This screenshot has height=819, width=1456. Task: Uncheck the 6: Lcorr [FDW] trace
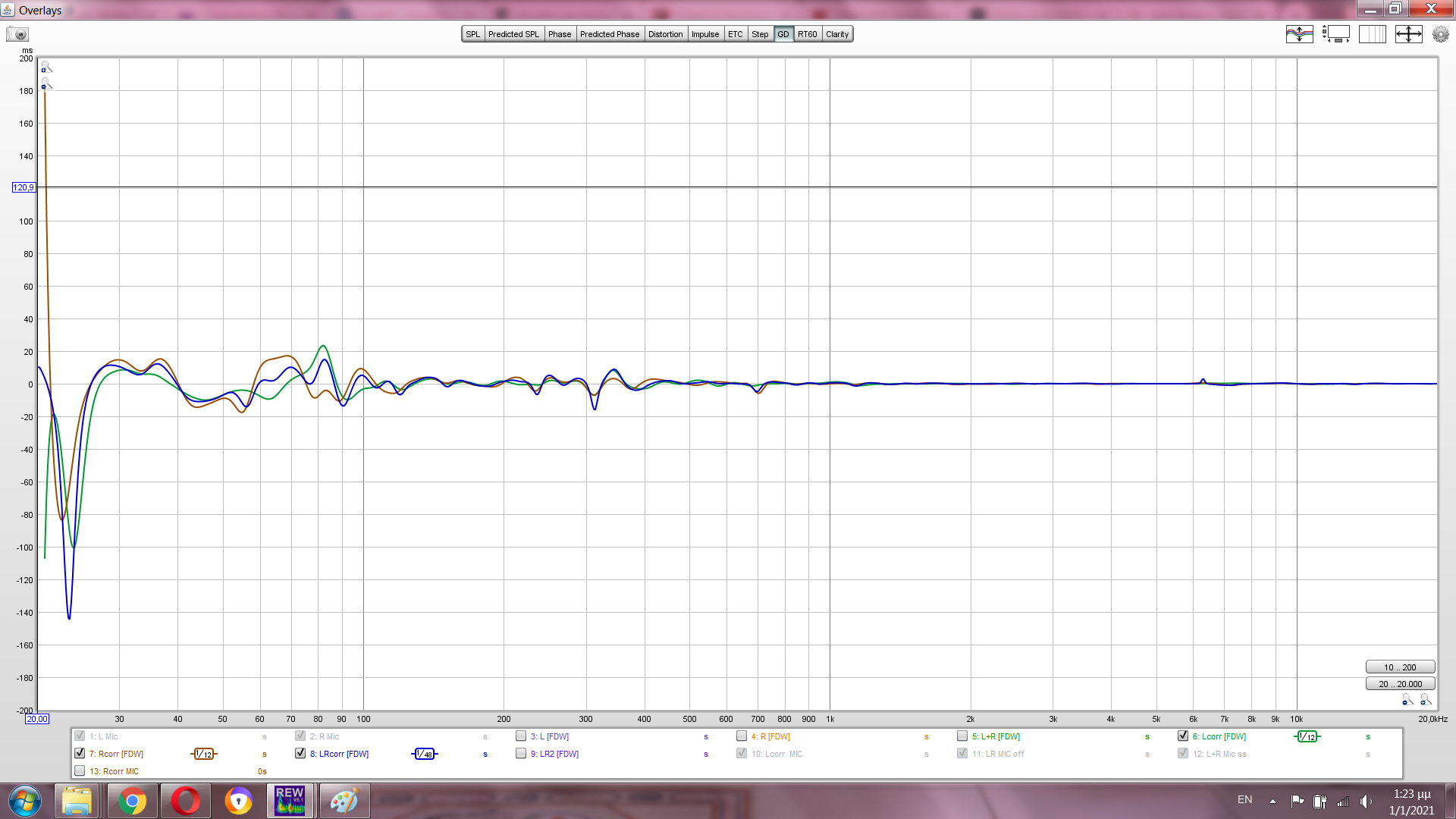(x=1183, y=736)
